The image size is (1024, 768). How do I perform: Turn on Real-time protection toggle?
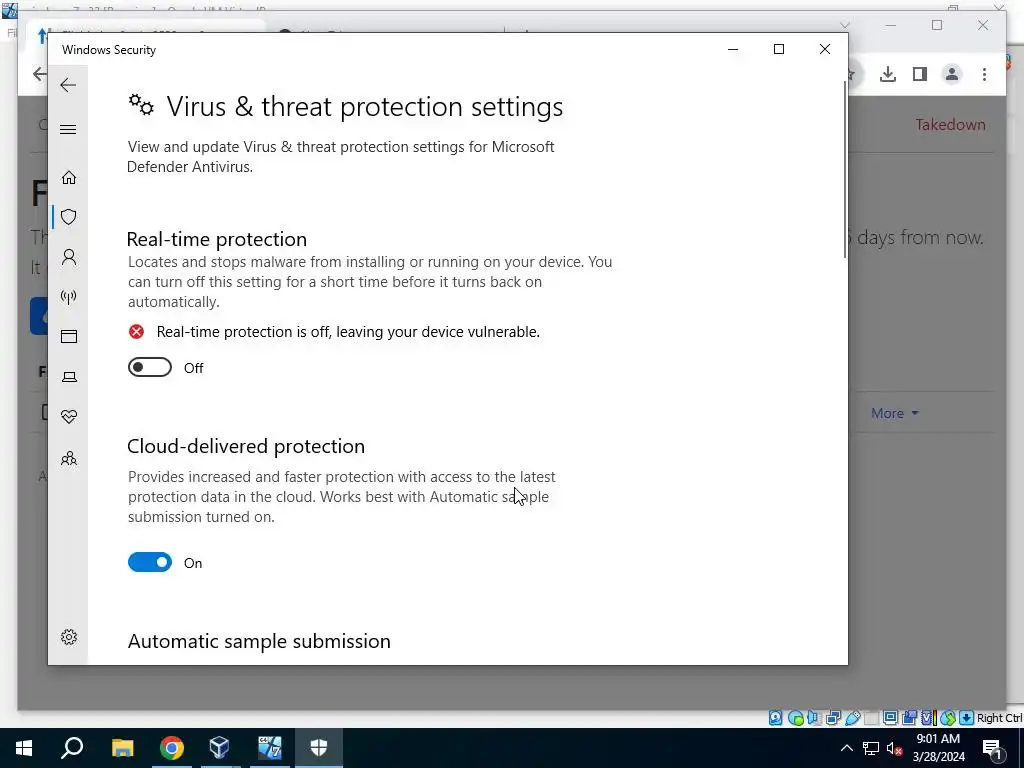point(150,368)
